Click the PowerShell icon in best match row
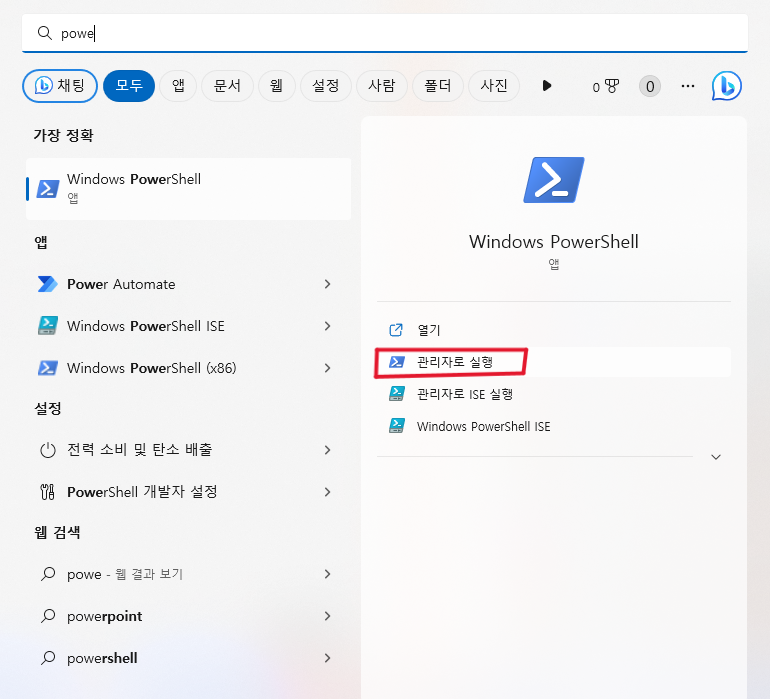 point(48,189)
